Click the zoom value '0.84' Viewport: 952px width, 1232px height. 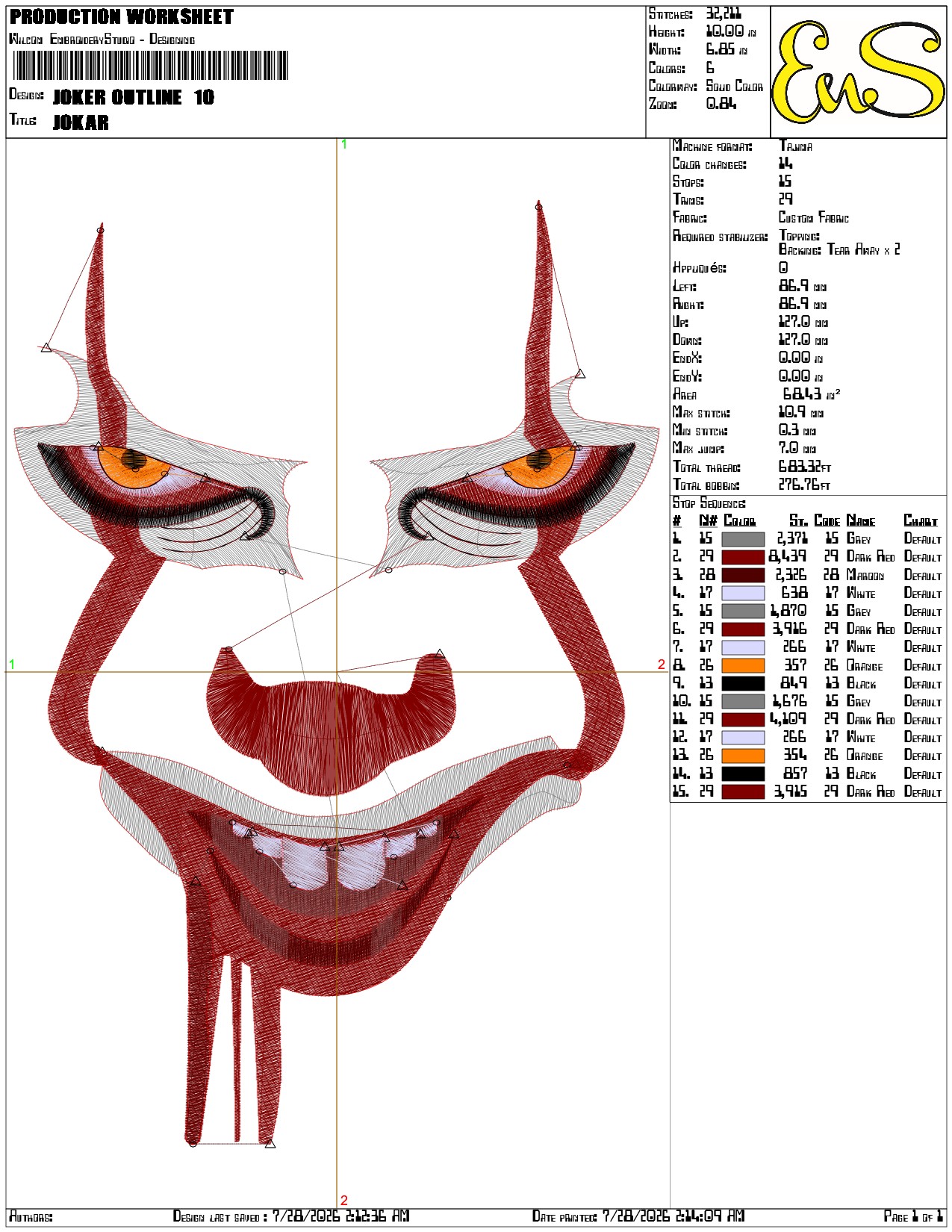pos(721,104)
